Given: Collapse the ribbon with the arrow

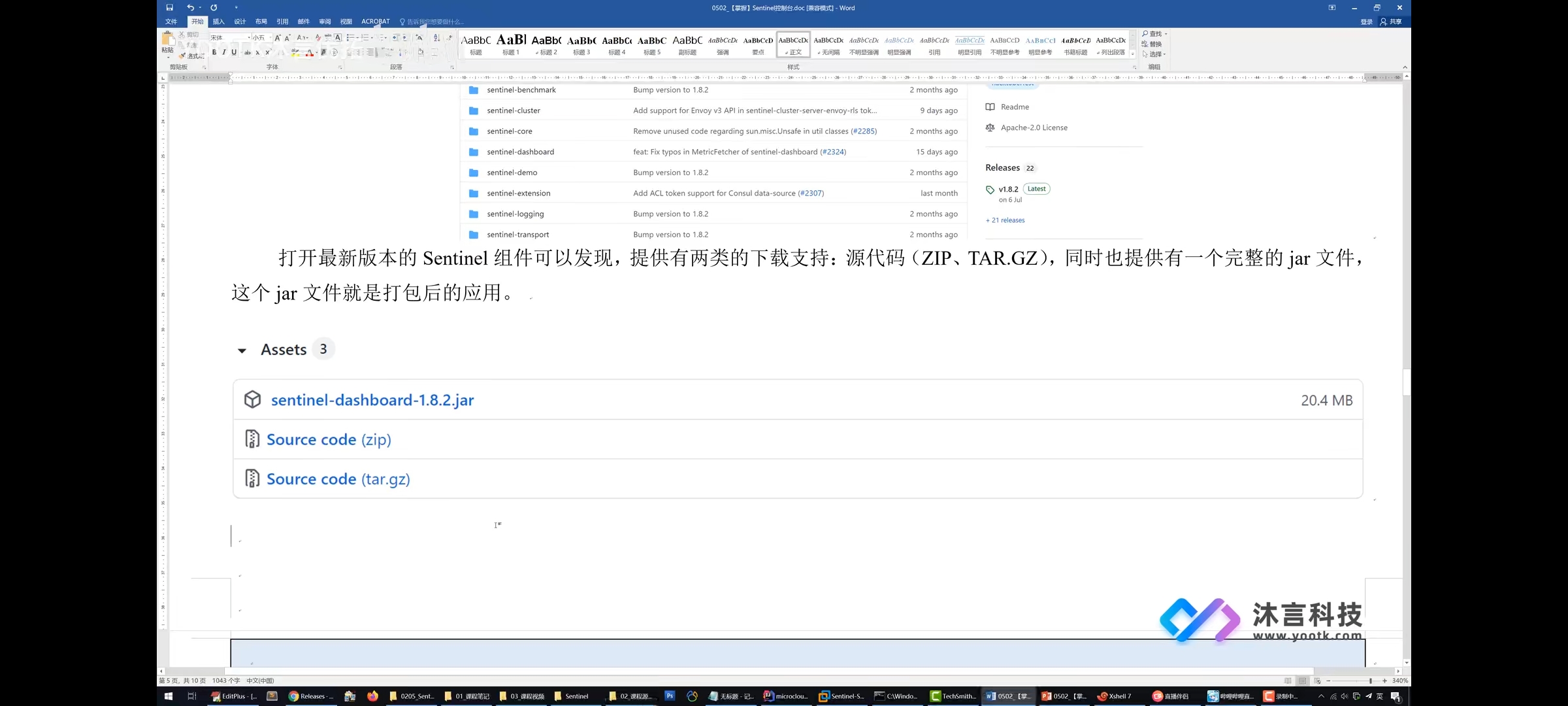Looking at the screenshot, I should (1405, 67).
